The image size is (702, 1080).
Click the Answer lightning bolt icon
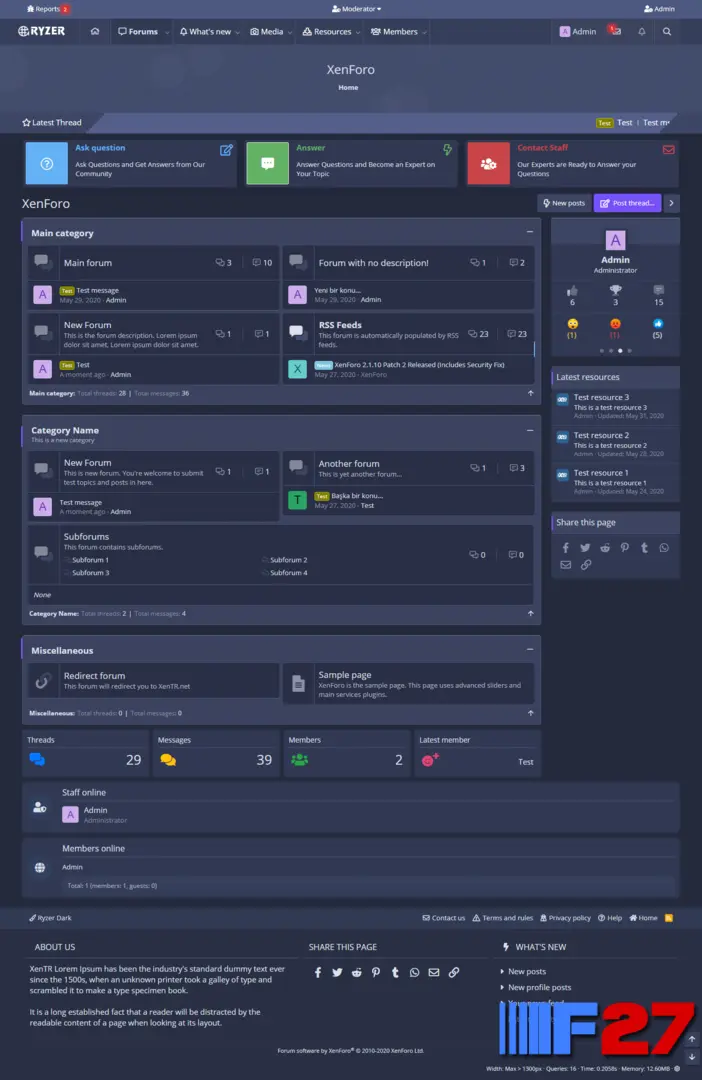point(448,149)
